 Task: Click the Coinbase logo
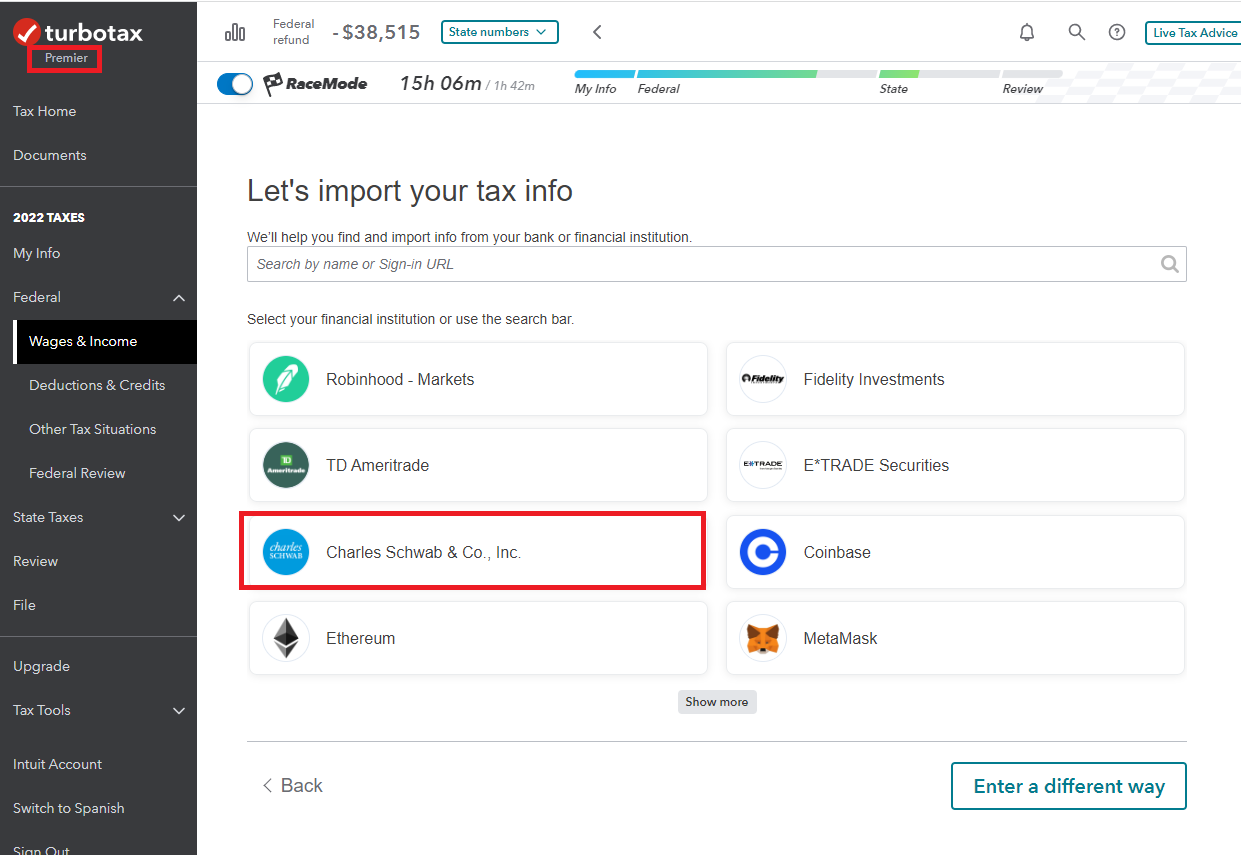click(x=763, y=552)
